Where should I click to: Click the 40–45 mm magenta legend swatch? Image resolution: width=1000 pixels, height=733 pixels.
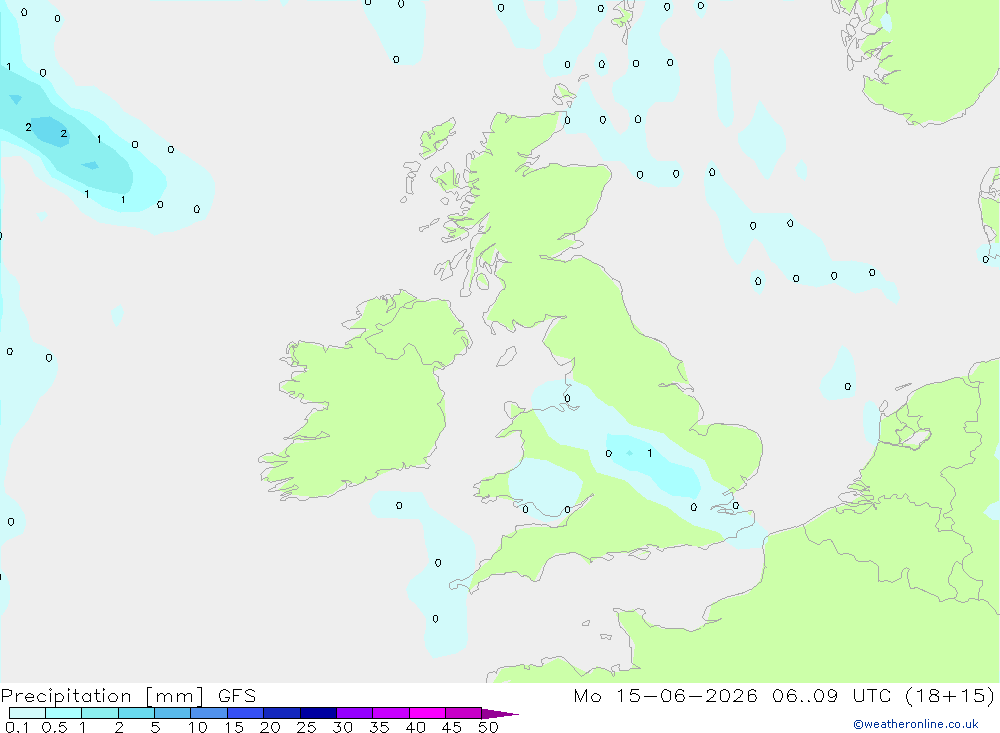point(427,713)
